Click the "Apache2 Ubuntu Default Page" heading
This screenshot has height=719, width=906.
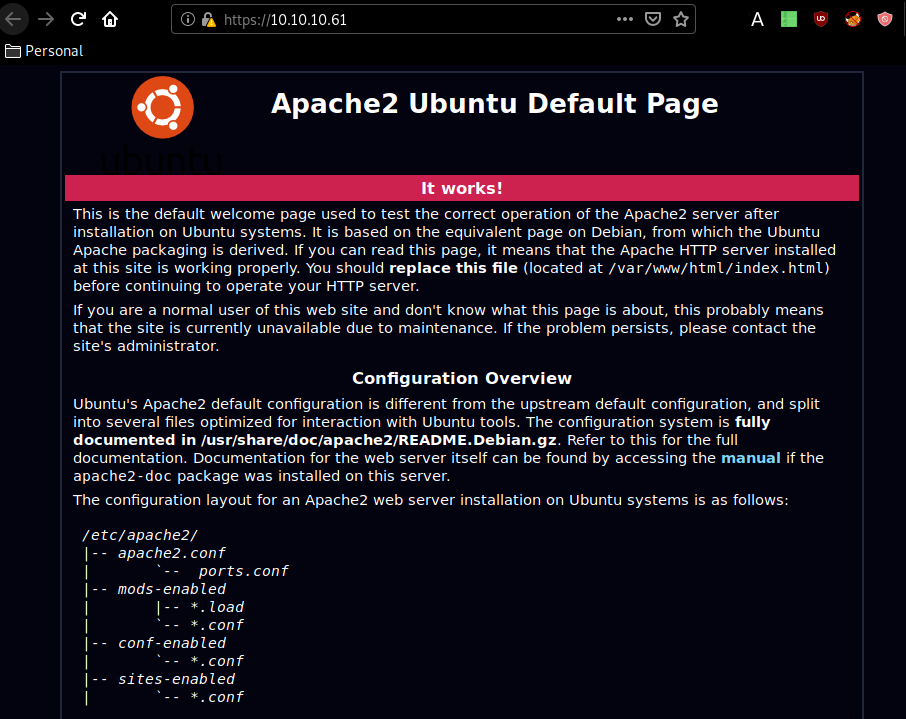(x=495, y=104)
